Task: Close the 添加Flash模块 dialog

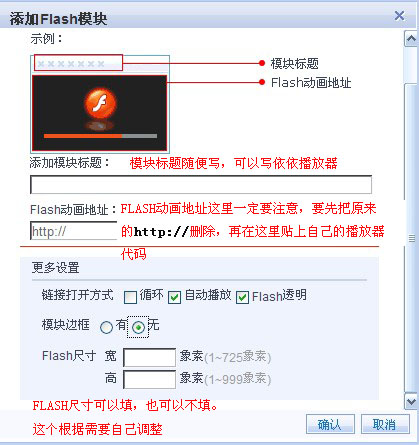Action: tap(399, 16)
